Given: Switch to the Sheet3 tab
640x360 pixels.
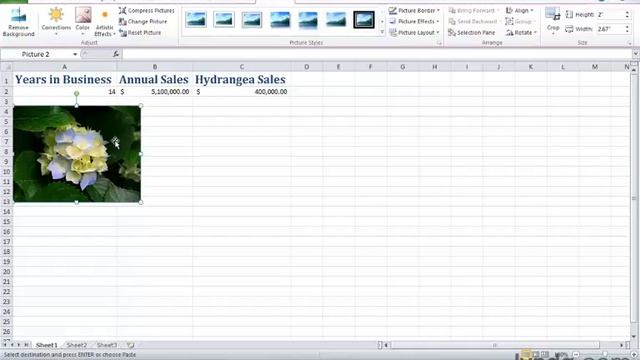Looking at the screenshot, I should tap(107, 345).
